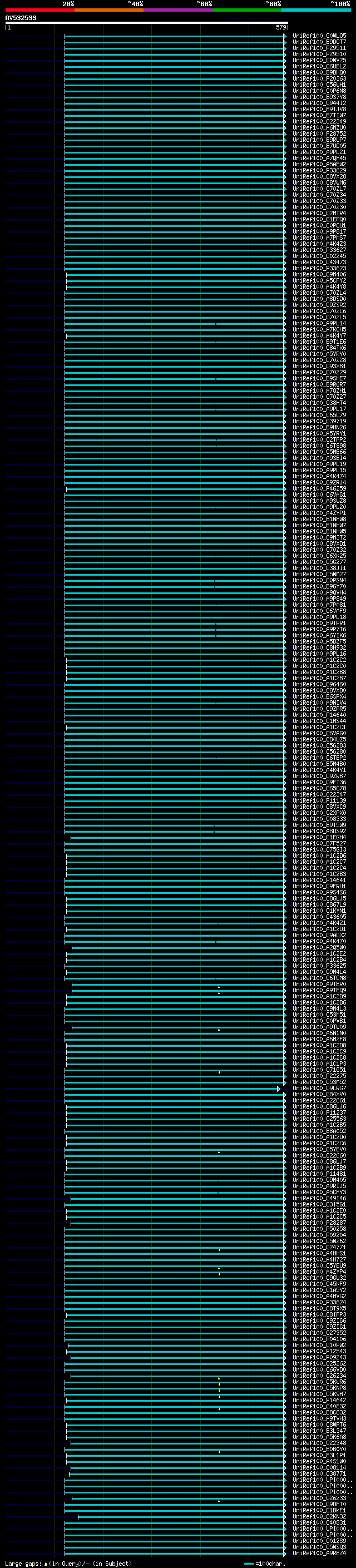
Task: Click the UniRef100_Q0WLQ5 hit label
Action: pyautogui.click(x=319, y=36)
